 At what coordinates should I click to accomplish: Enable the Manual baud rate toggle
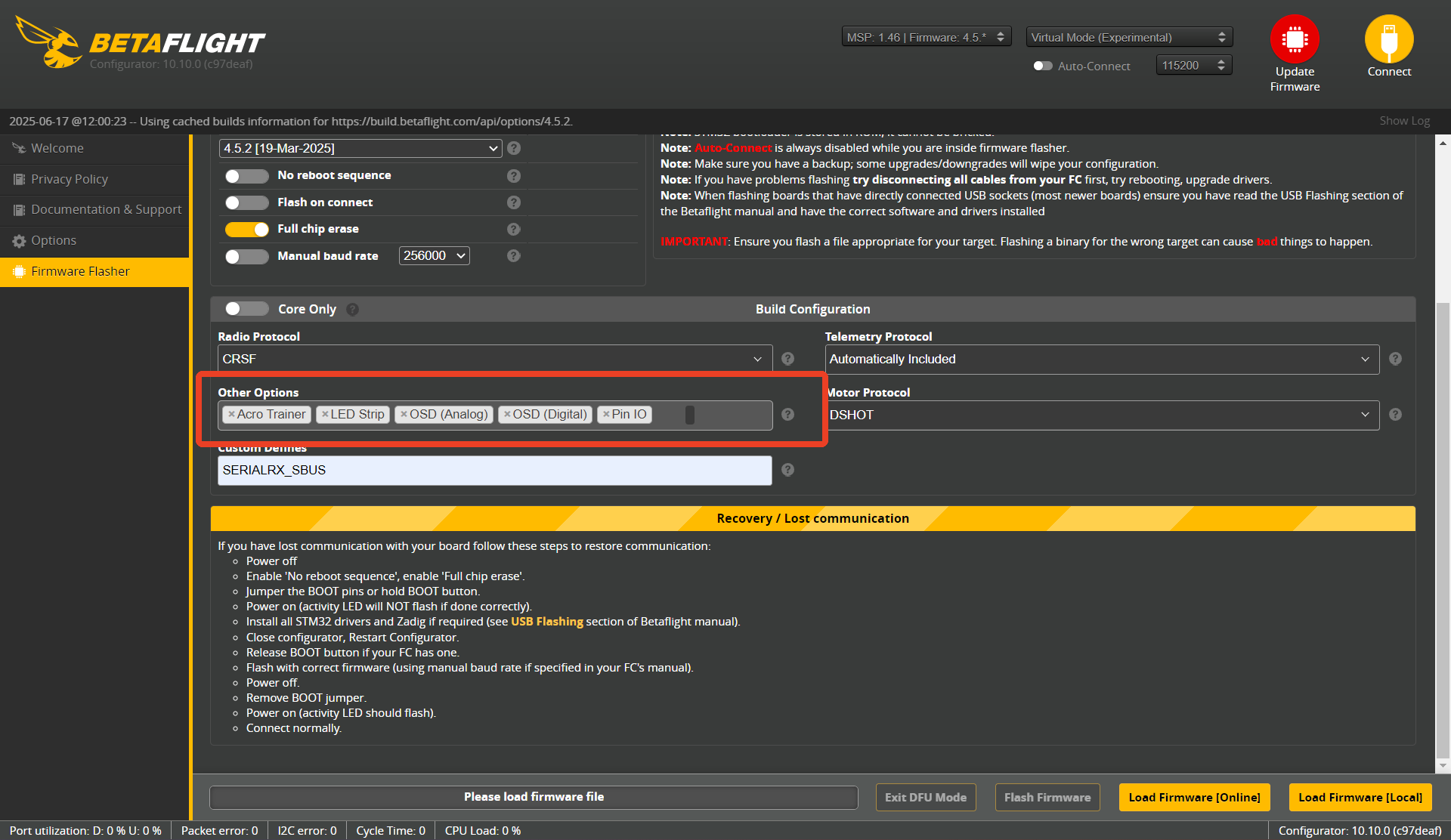point(246,256)
